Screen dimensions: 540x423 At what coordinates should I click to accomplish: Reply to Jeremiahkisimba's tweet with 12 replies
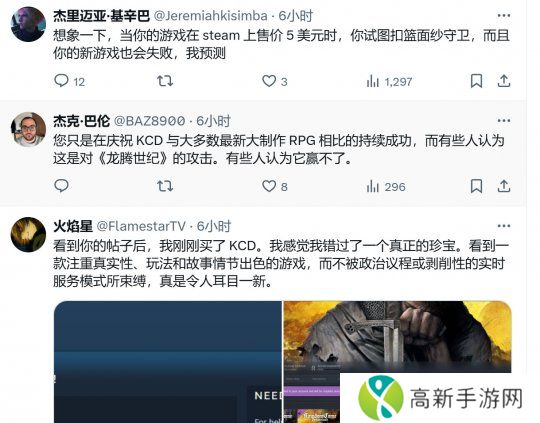point(69,81)
